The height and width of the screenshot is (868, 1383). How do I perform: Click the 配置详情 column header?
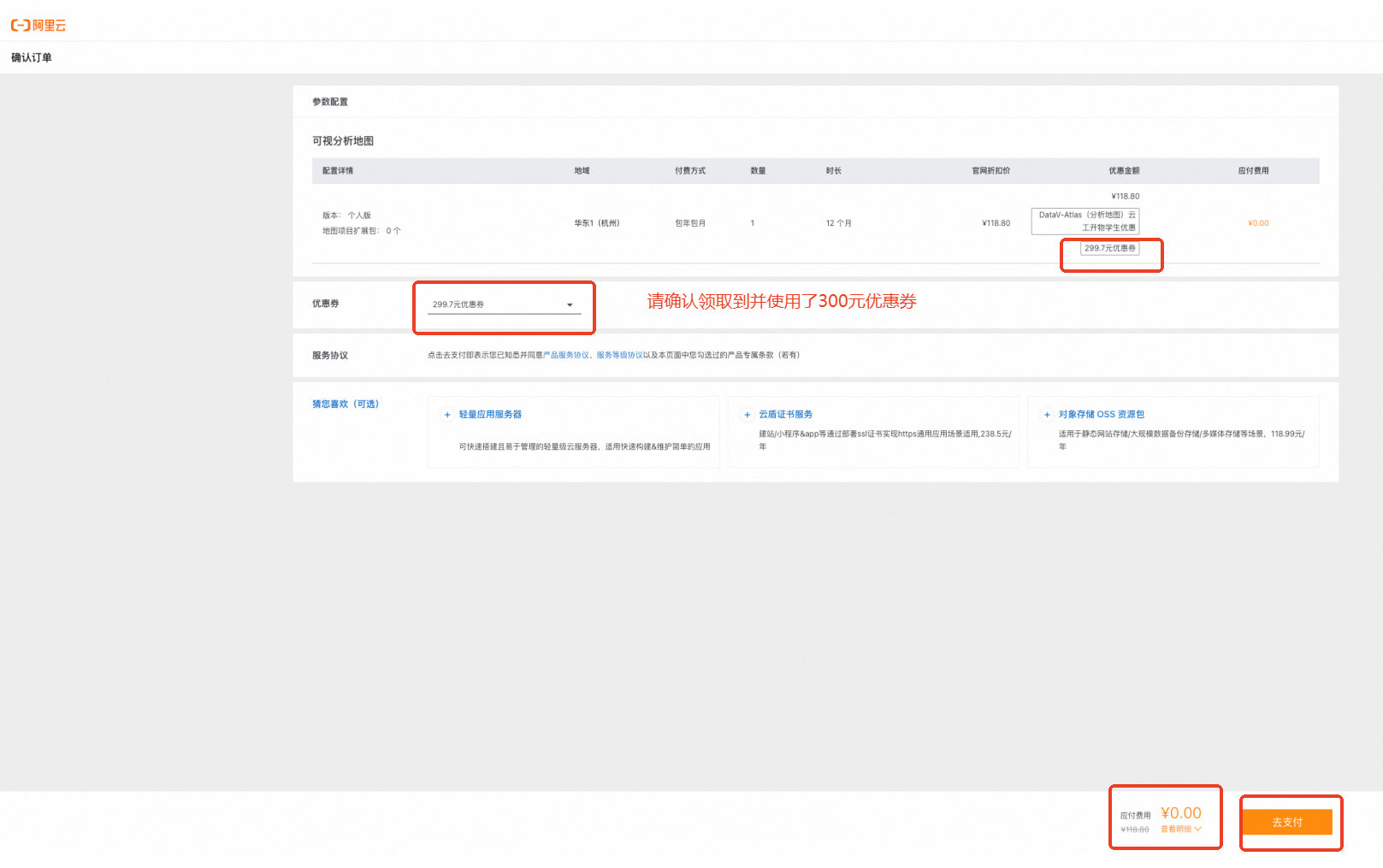338,171
